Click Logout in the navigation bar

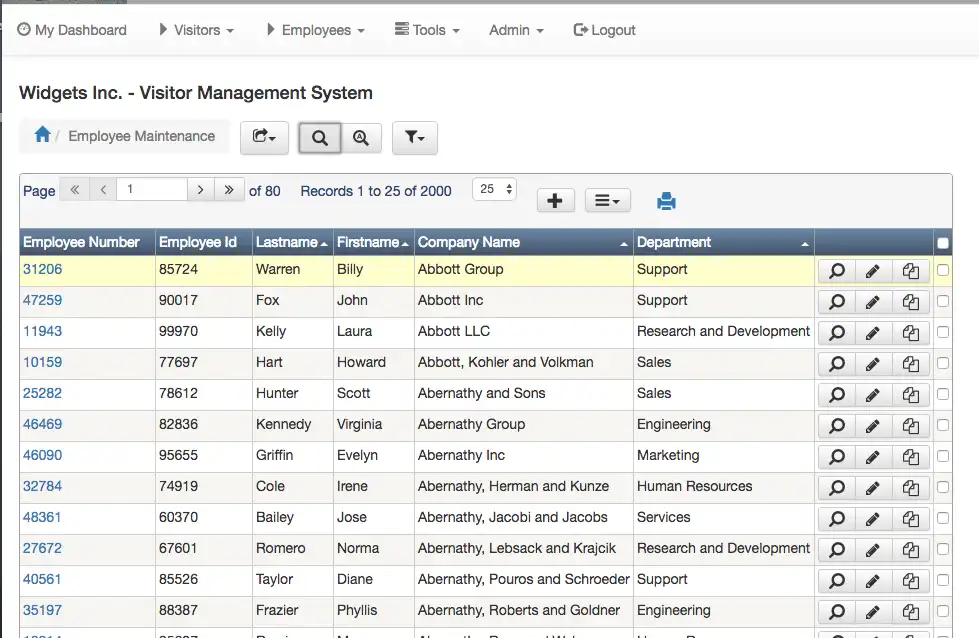point(604,30)
